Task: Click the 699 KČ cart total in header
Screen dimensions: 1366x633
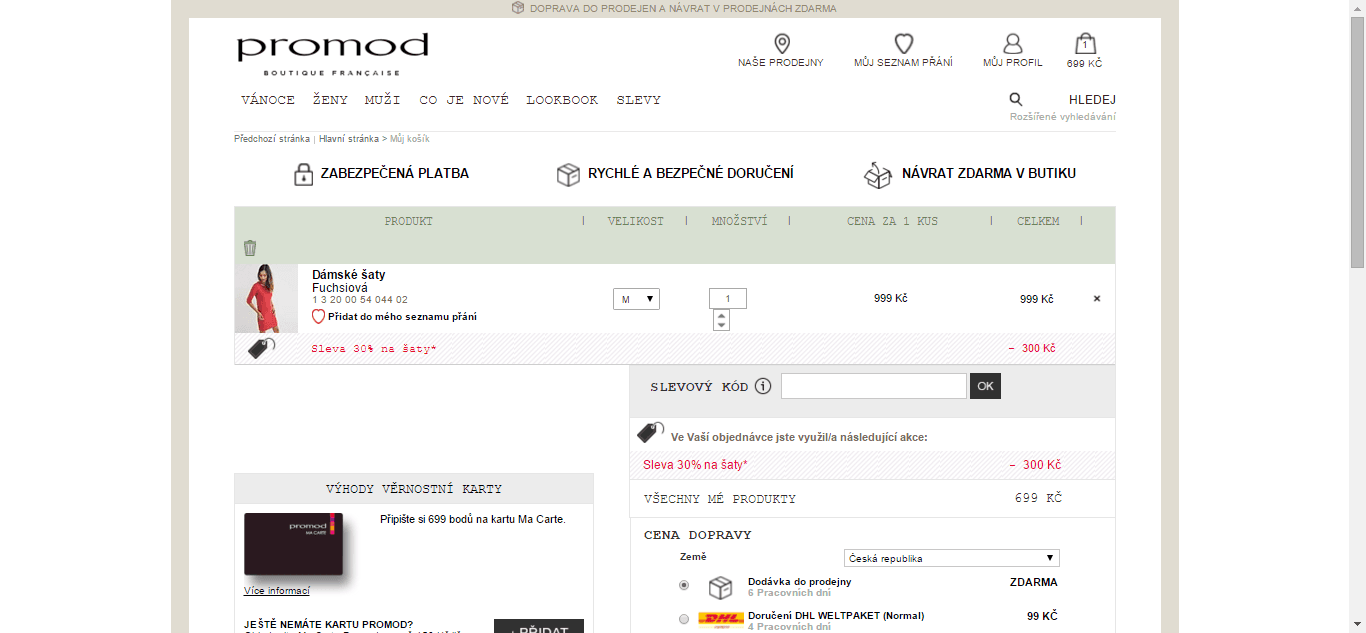Action: 1084,64
